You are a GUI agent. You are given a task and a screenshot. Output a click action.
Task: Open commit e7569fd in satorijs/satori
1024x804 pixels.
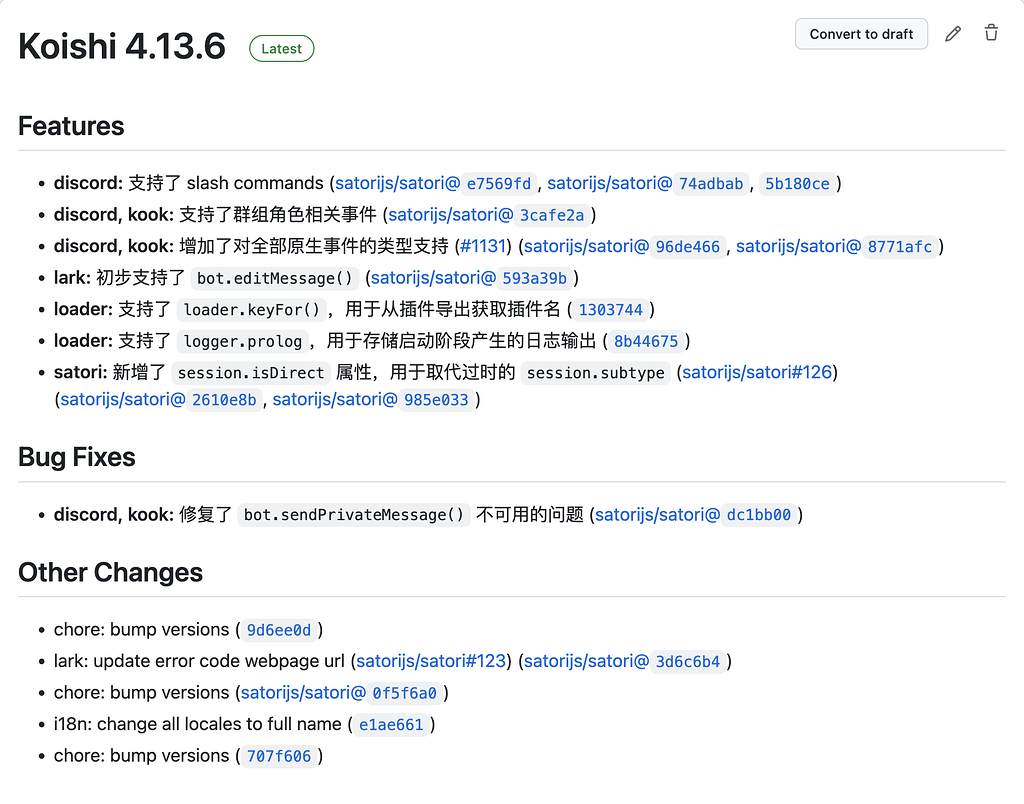434,183
